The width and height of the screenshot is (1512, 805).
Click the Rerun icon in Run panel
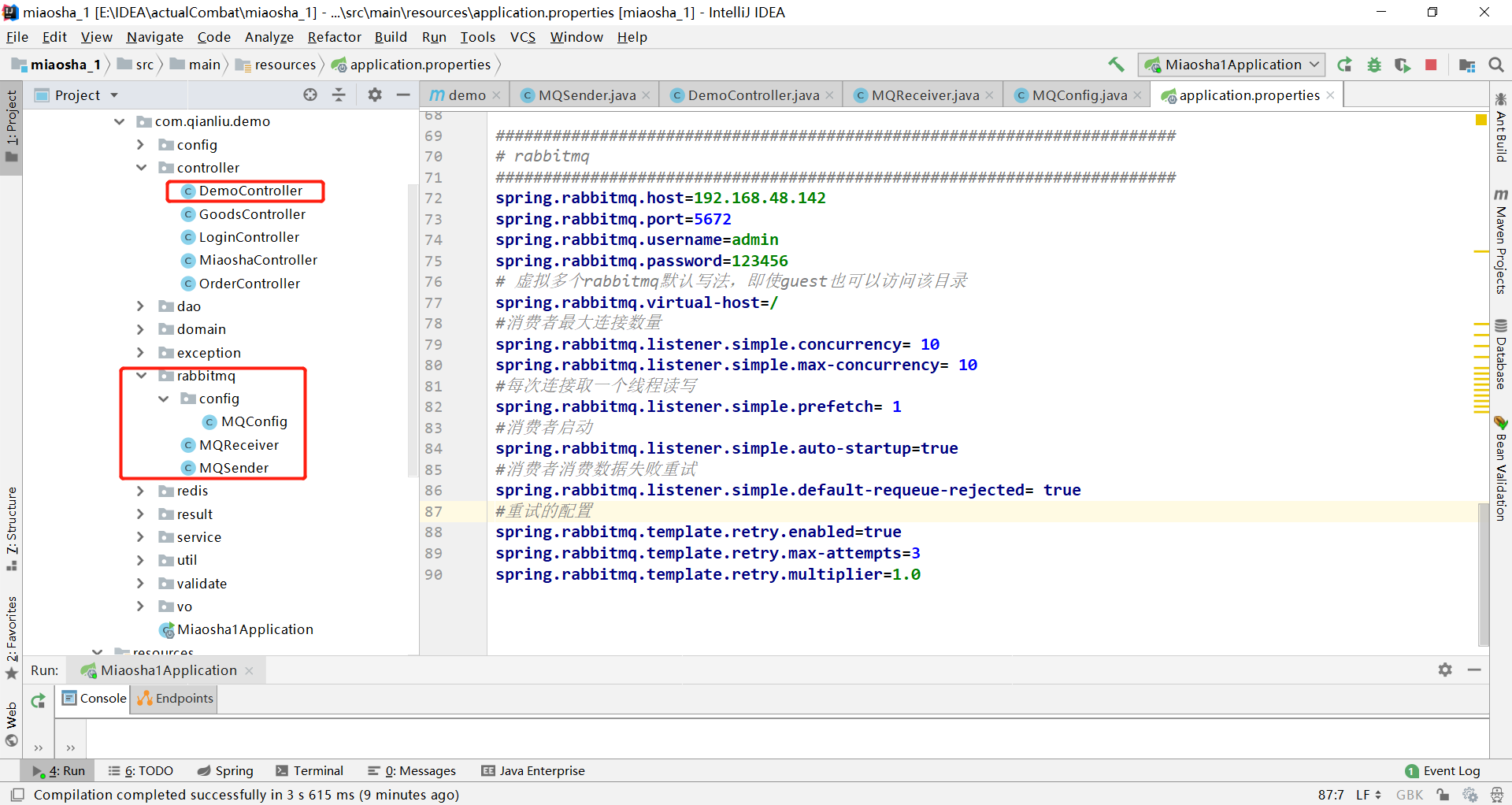pyautogui.click(x=38, y=700)
